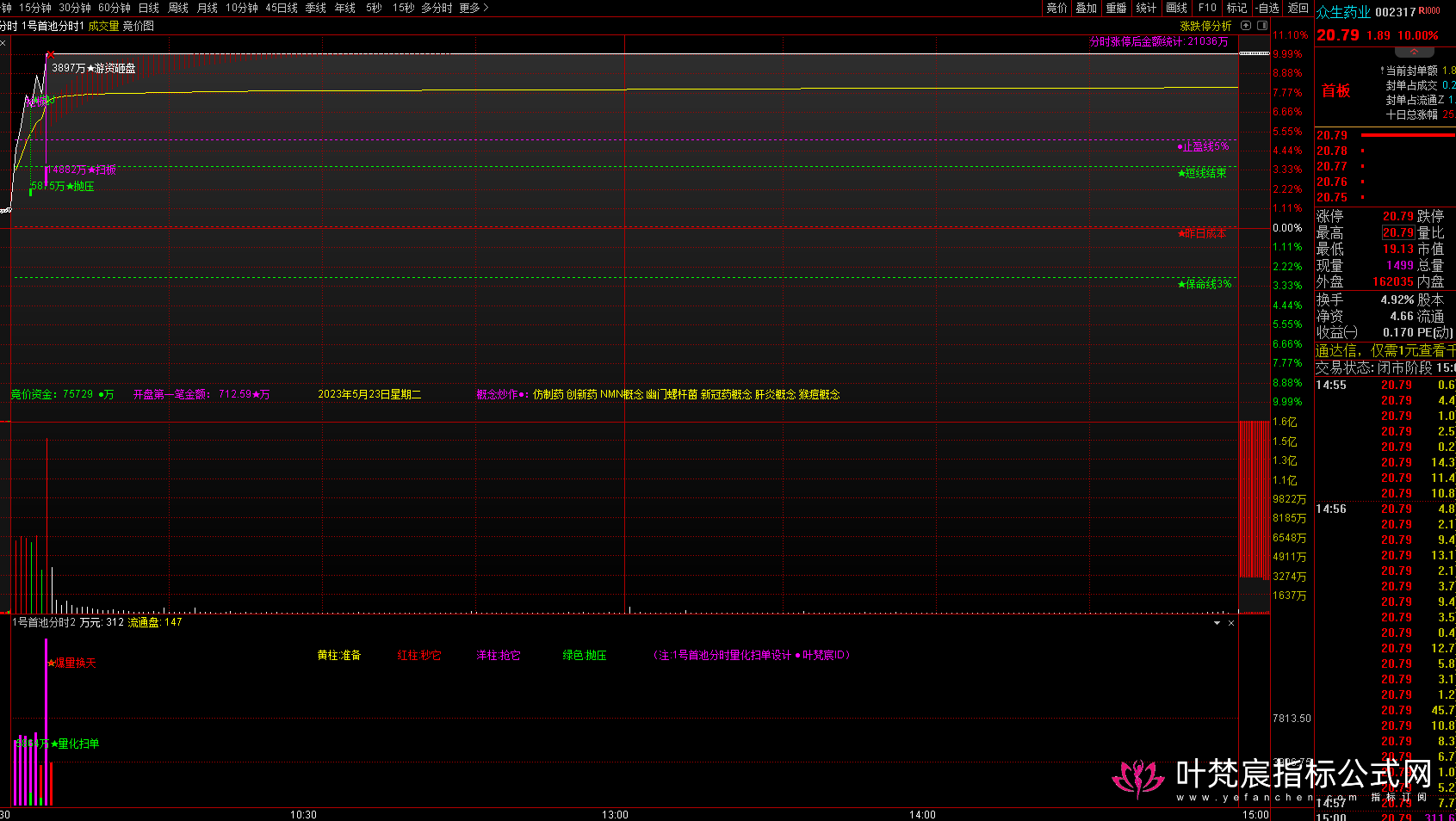Click the 爆量换天 signal label

pos(71,664)
